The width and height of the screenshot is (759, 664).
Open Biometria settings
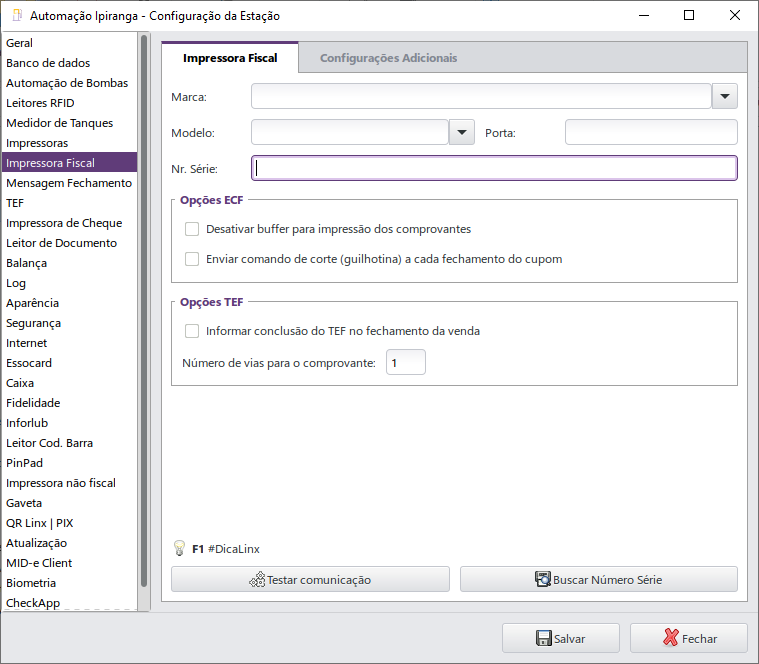(69, 583)
